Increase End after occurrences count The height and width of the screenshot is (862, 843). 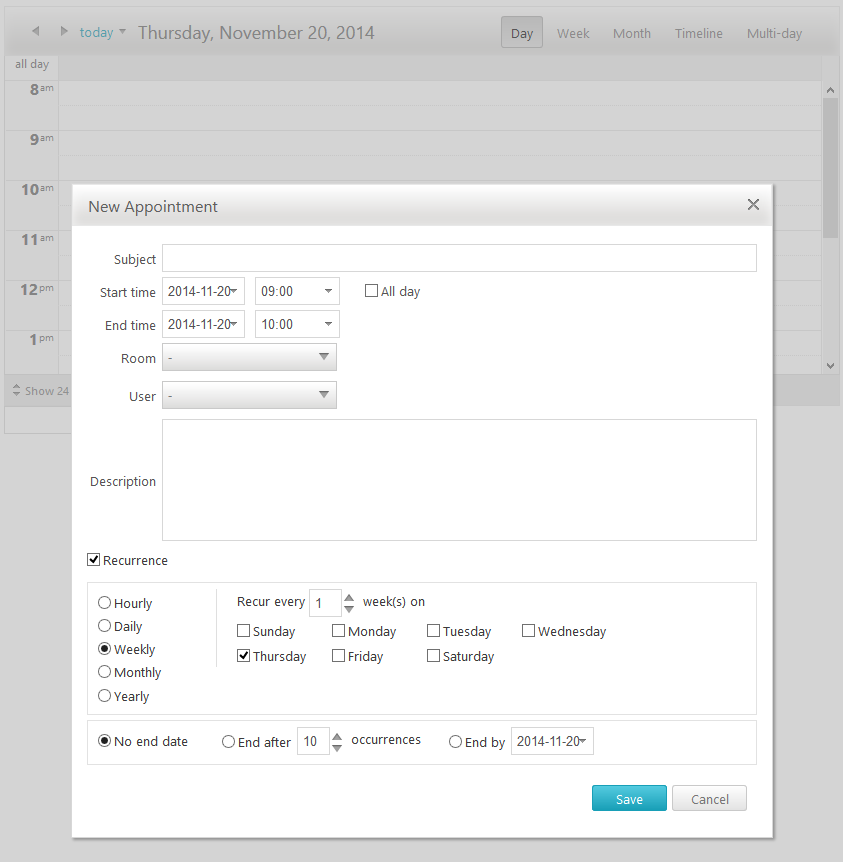(x=337, y=737)
